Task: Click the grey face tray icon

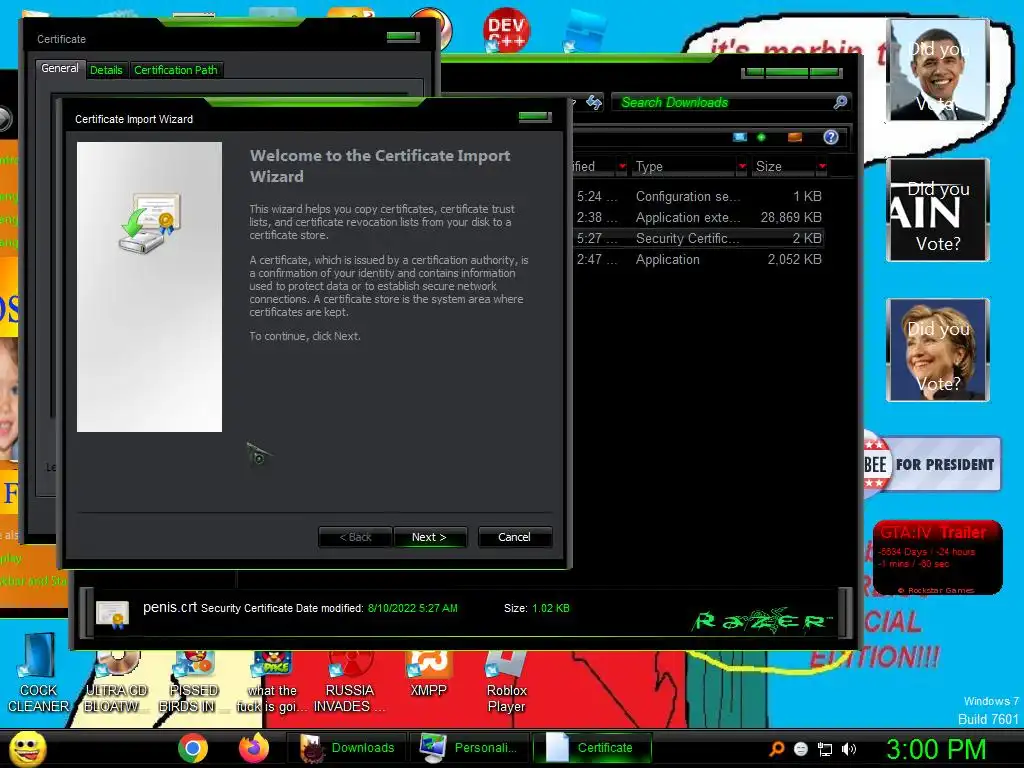Action: tap(801, 749)
